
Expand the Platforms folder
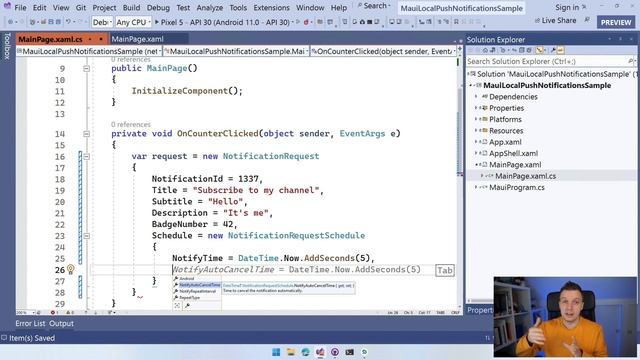(476, 120)
